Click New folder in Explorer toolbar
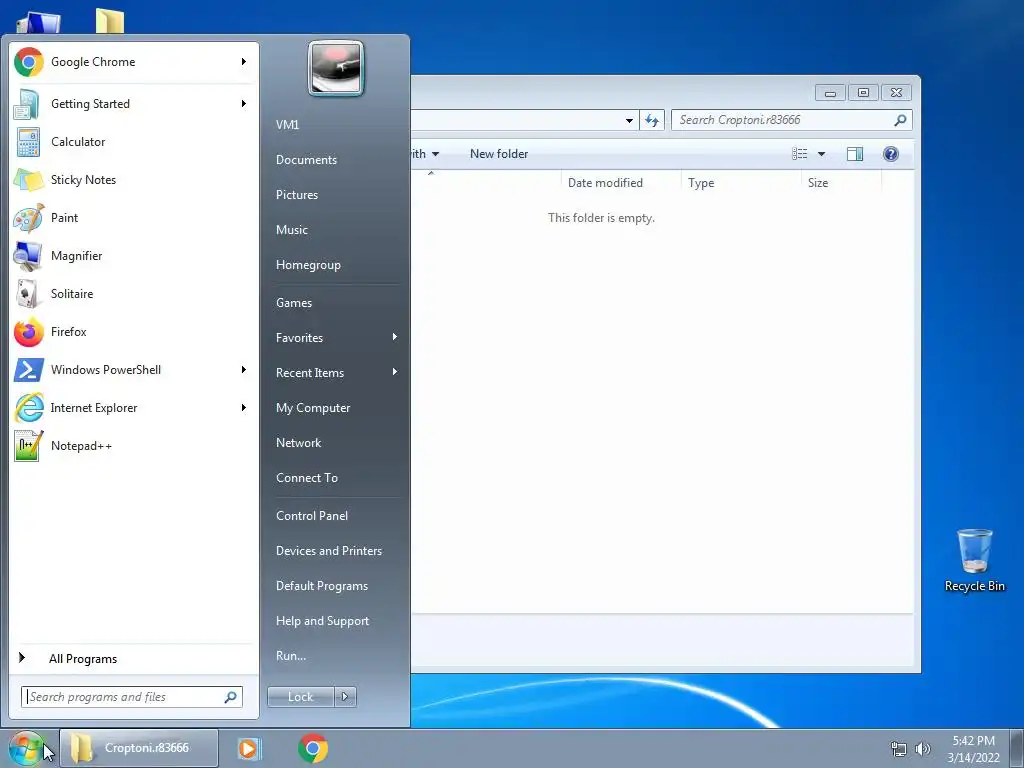 coord(499,154)
